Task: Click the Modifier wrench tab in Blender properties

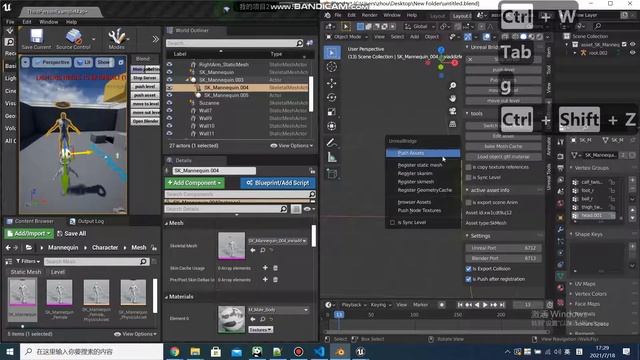Action: (561, 230)
